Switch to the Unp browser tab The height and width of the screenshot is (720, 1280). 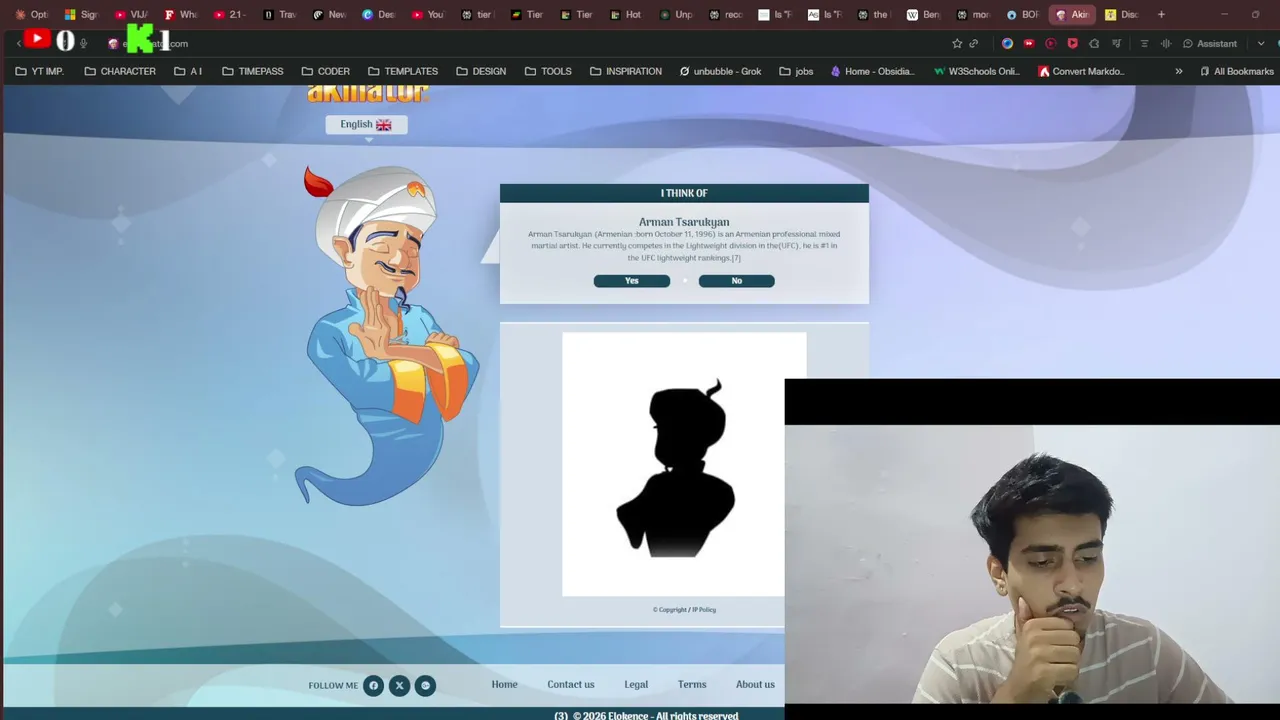[x=677, y=15]
